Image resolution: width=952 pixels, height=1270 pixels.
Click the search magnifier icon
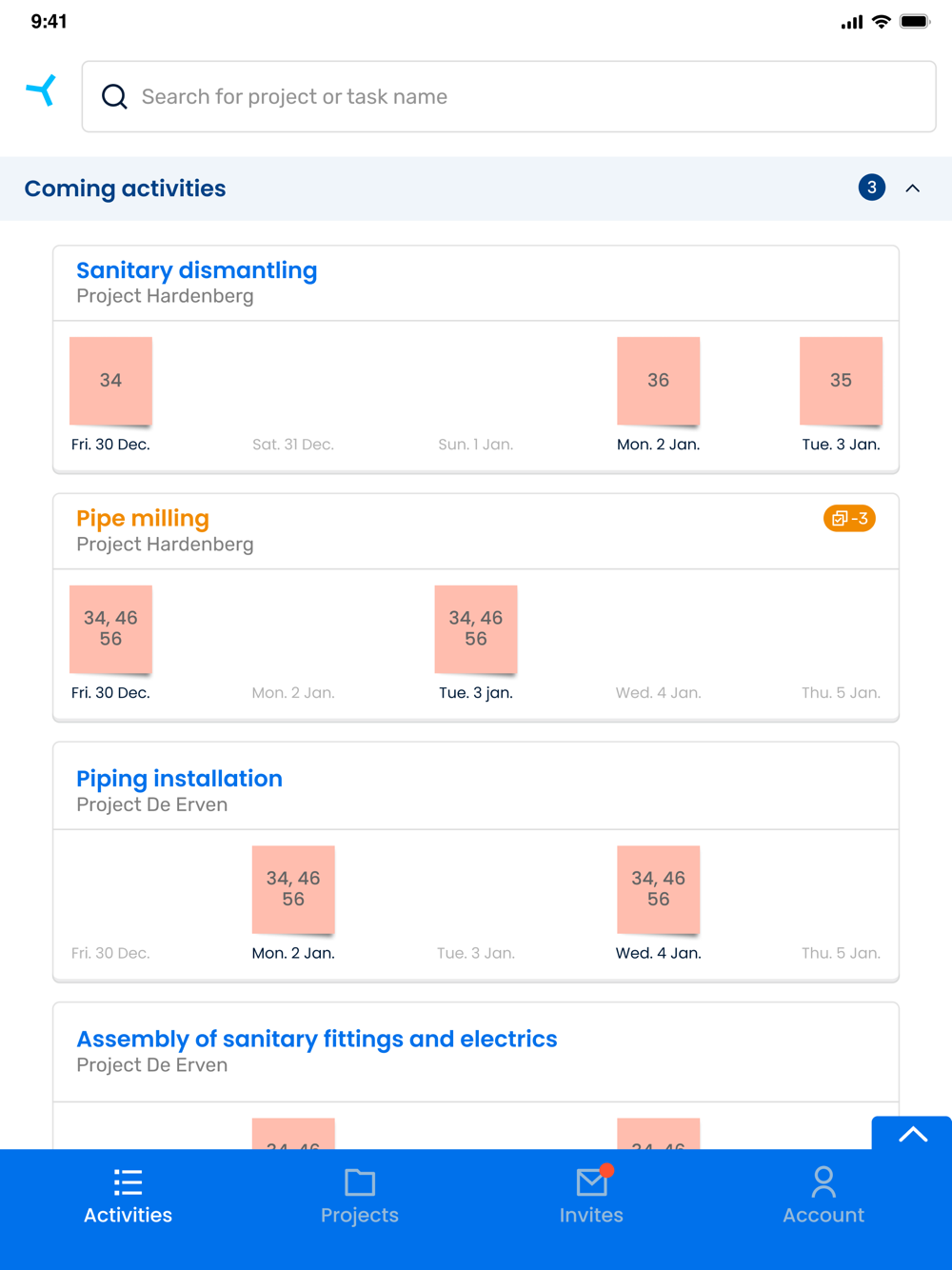(114, 96)
